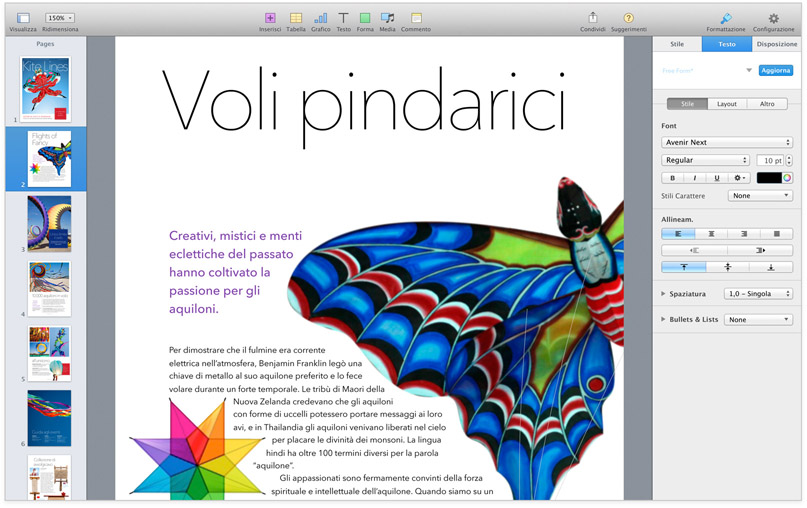Open Stili Carattere None dropdown
The image size is (807, 508).
click(x=760, y=196)
